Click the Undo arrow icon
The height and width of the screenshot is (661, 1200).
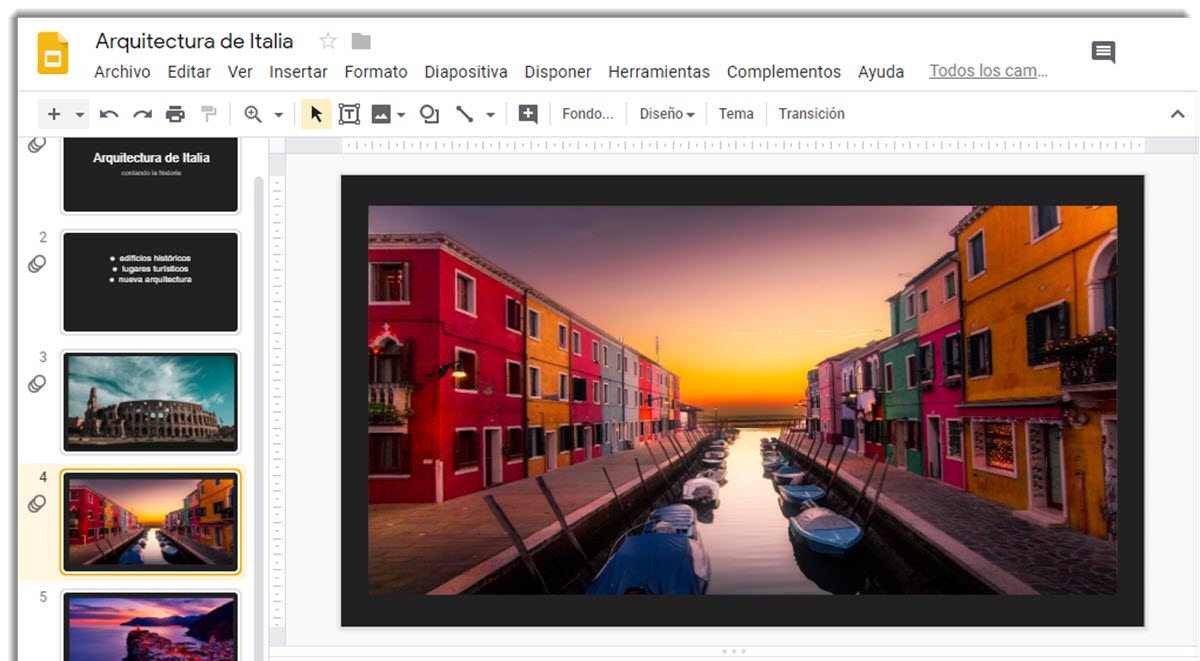click(x=109, y=114)
